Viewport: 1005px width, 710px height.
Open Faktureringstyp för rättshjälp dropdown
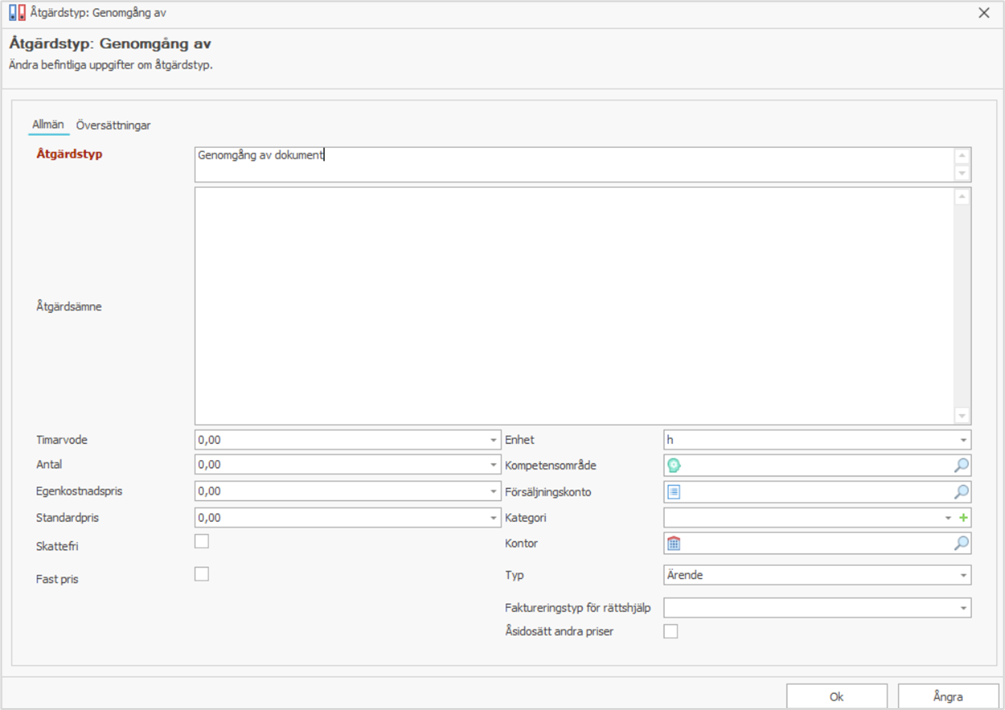point(963,608)
